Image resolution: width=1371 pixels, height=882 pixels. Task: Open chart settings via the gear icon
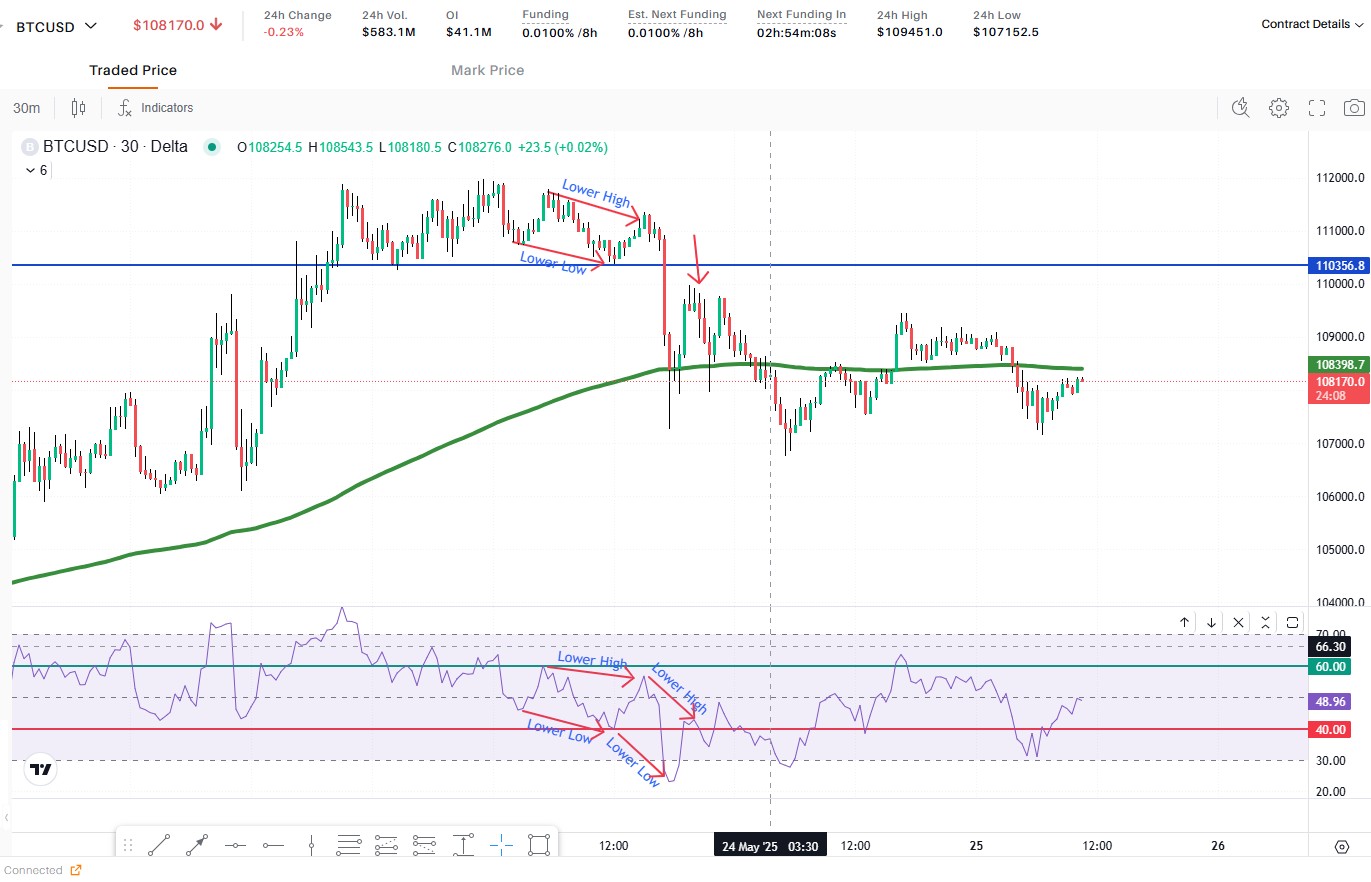[x=1279, y=108]
